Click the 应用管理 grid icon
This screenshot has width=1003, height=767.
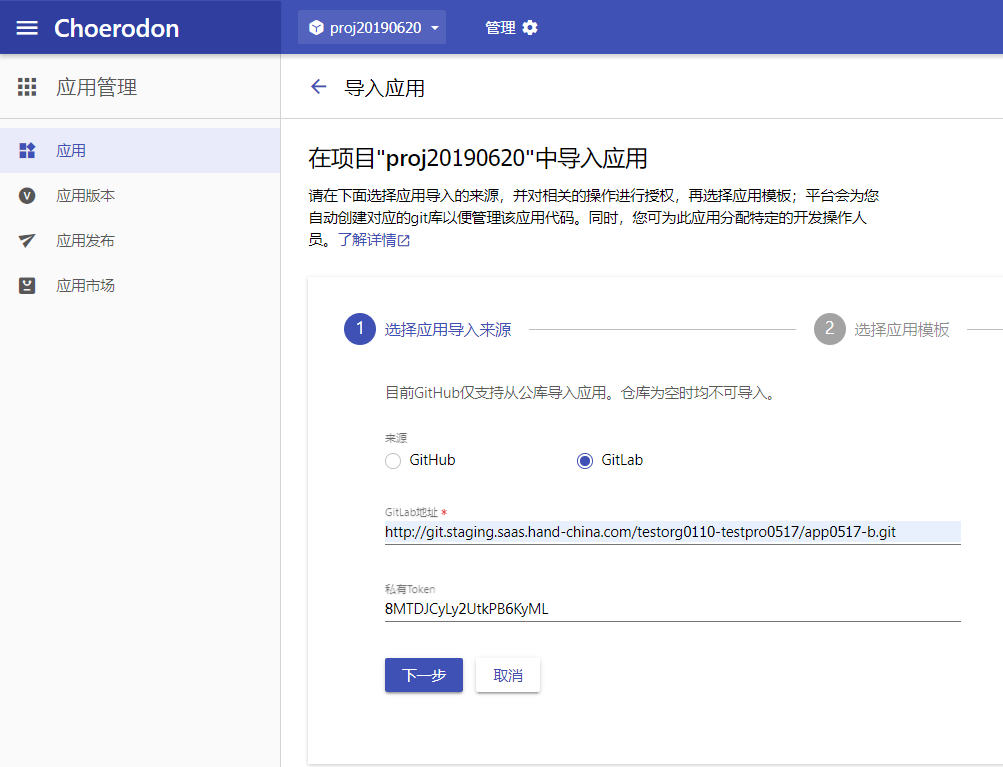[x=27, y=87]
